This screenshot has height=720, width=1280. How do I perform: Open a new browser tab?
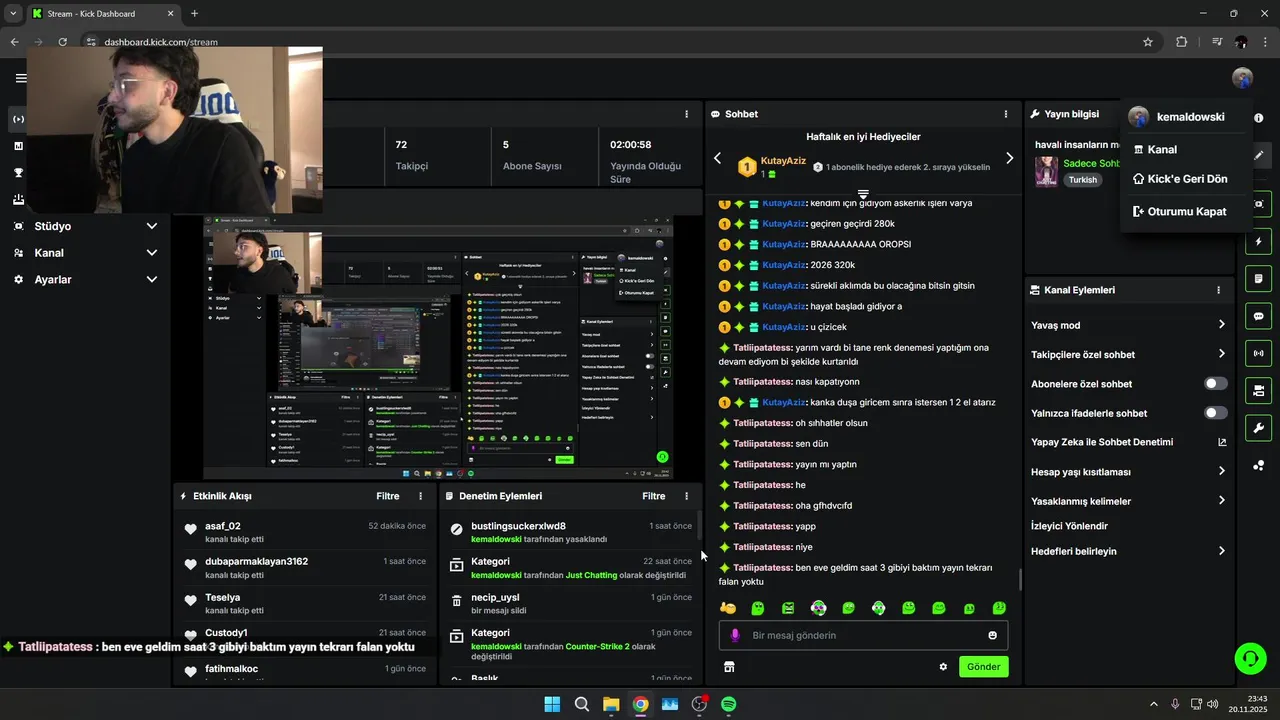tap(194, 13)
